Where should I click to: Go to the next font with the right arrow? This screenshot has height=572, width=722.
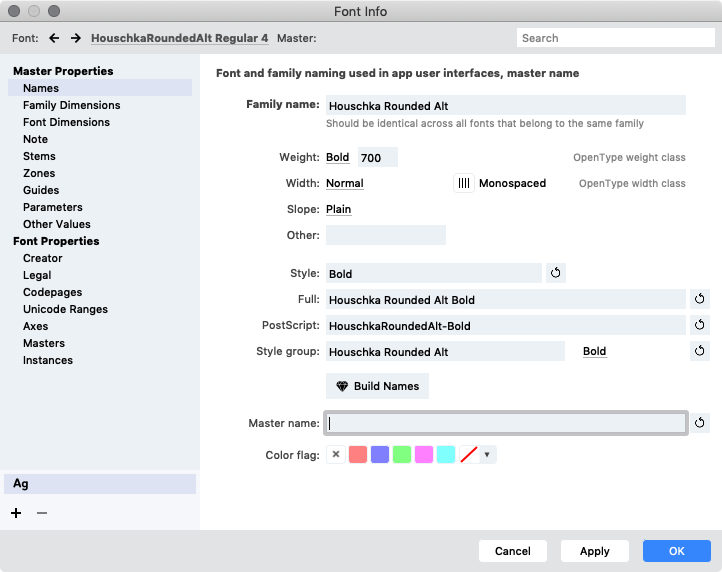click(x=76, y=38)
